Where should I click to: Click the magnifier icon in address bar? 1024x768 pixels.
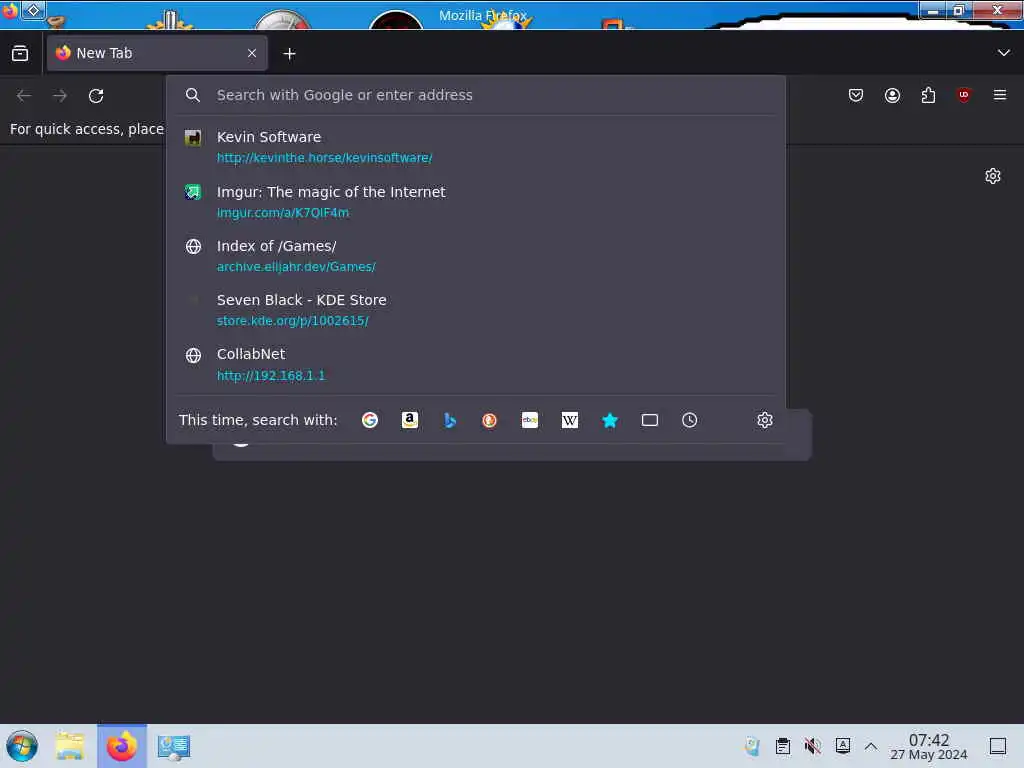tap(193, 95)
